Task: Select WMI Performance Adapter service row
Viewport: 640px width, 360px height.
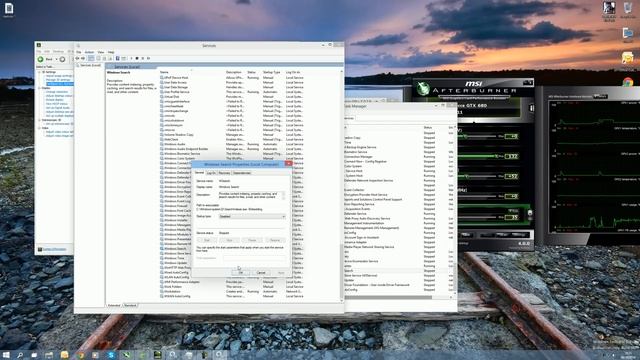Action: coord(231,282)
